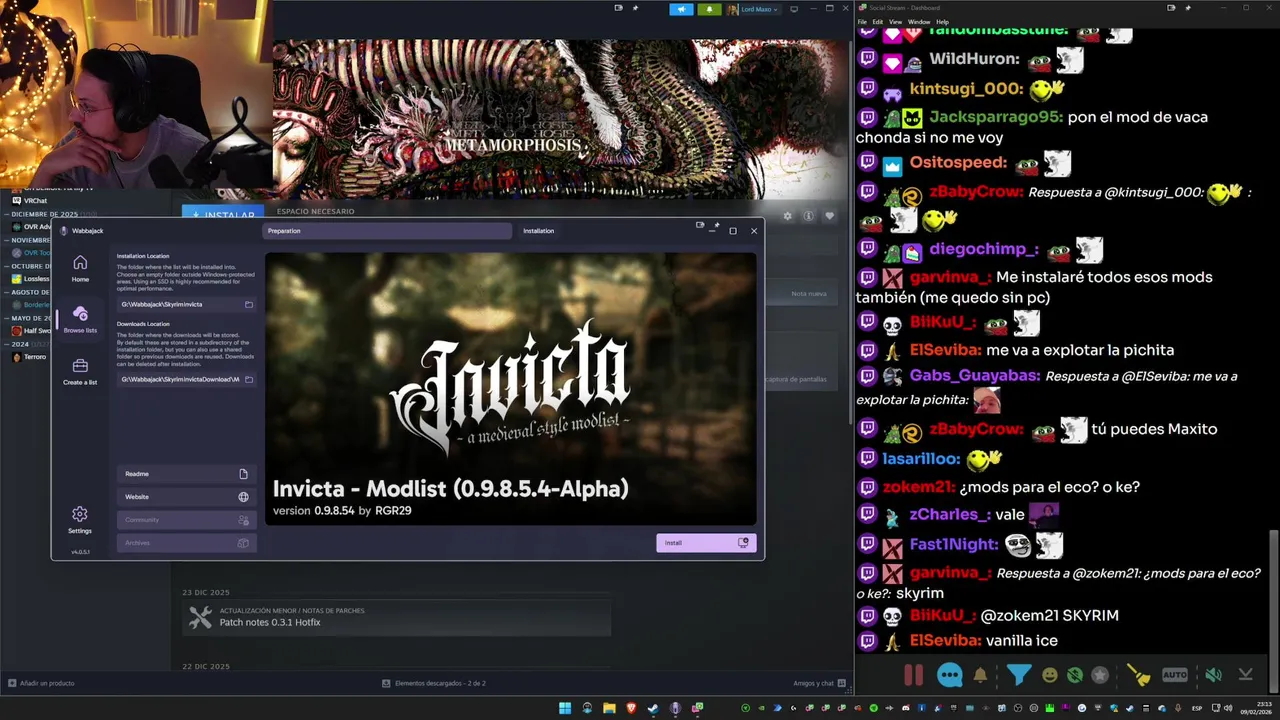Viewport: 1280px width, 720px height.
Task: Open the Help menu in Social Stream
Action: [942, 21]
